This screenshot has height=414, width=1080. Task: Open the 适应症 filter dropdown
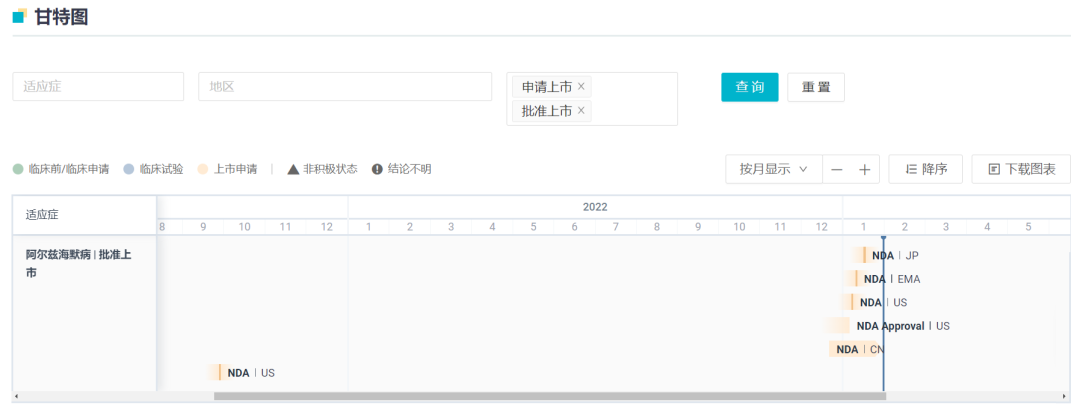tap(98, 87)
